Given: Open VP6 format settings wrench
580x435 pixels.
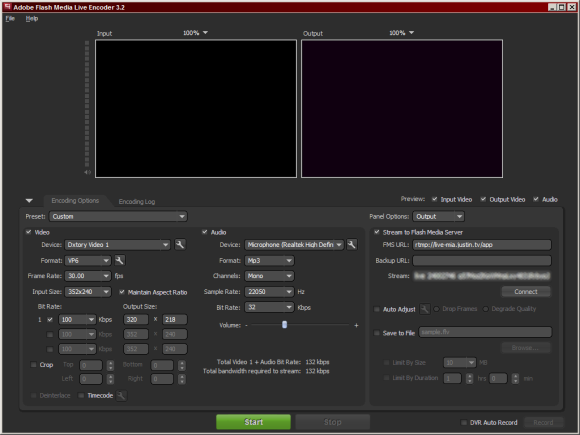Looking at the screenshot, I should 119,260.
